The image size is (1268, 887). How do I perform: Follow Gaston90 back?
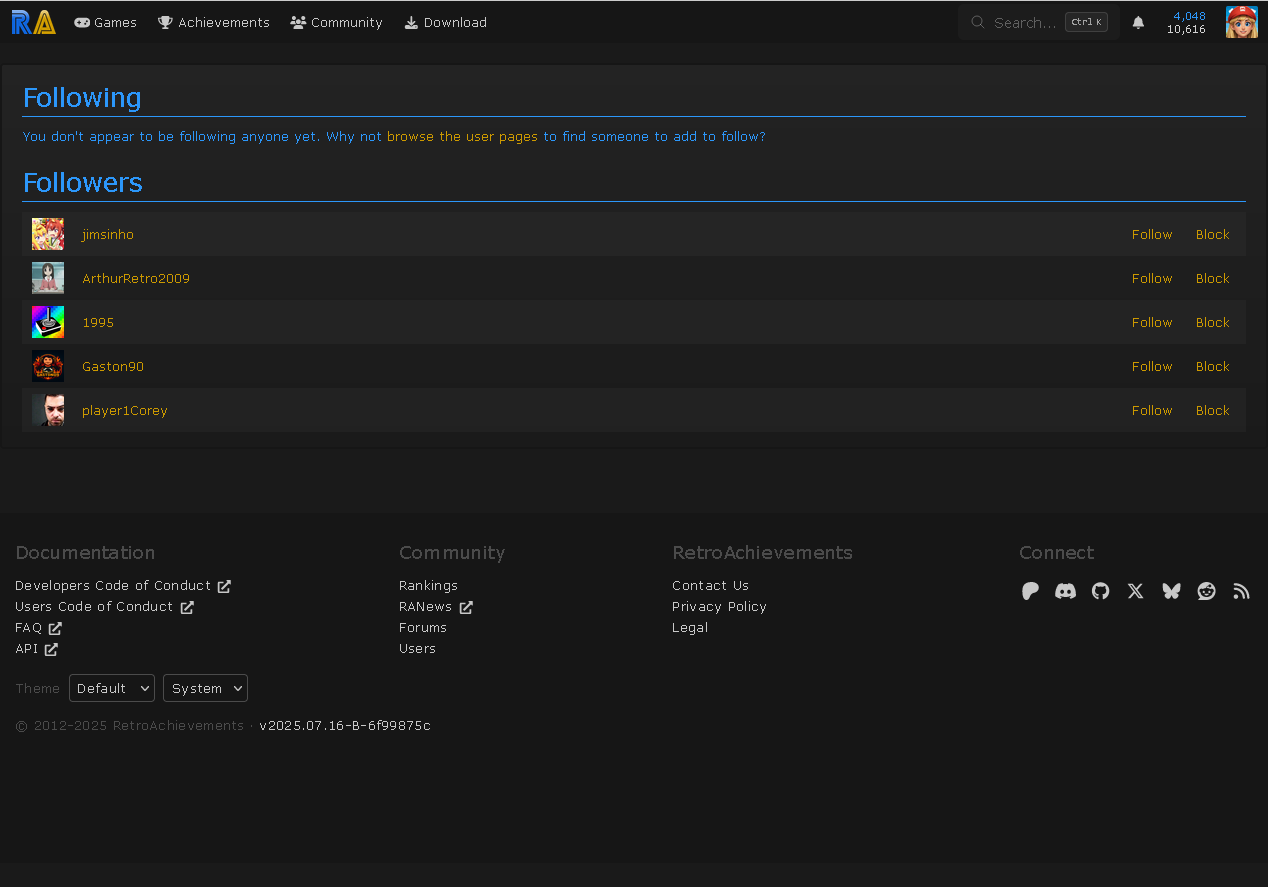pyautogui.click(x=1152, y=366)
